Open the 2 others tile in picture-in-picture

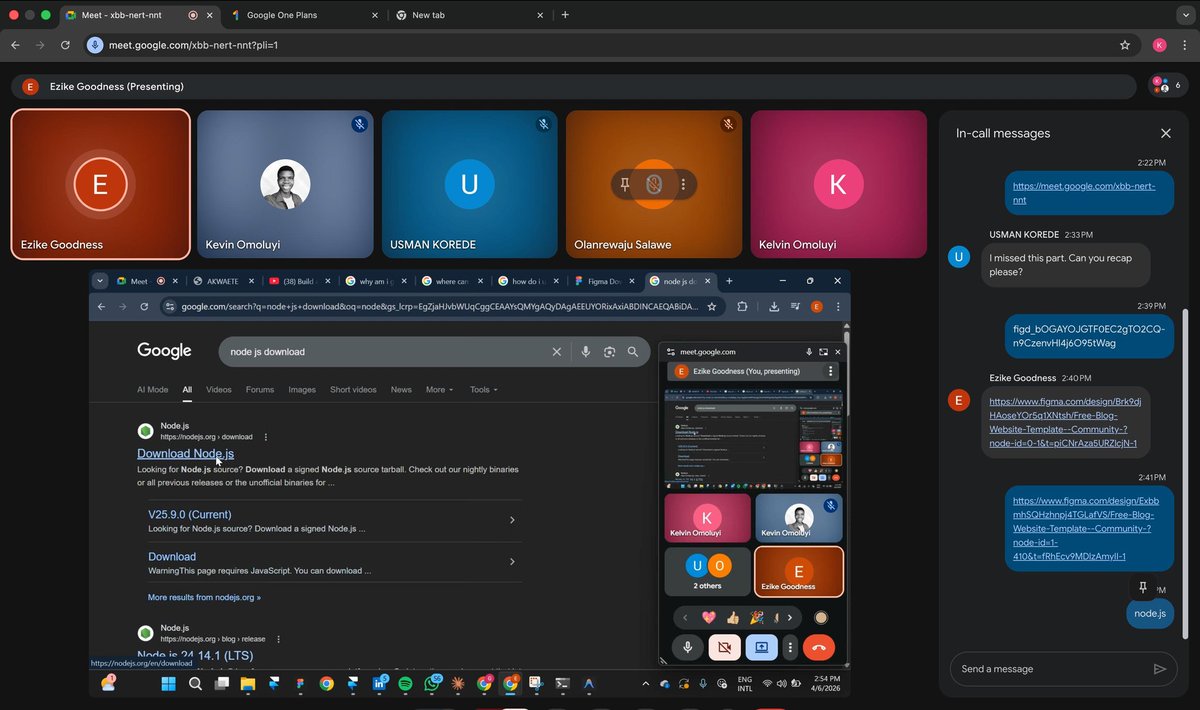708,571
